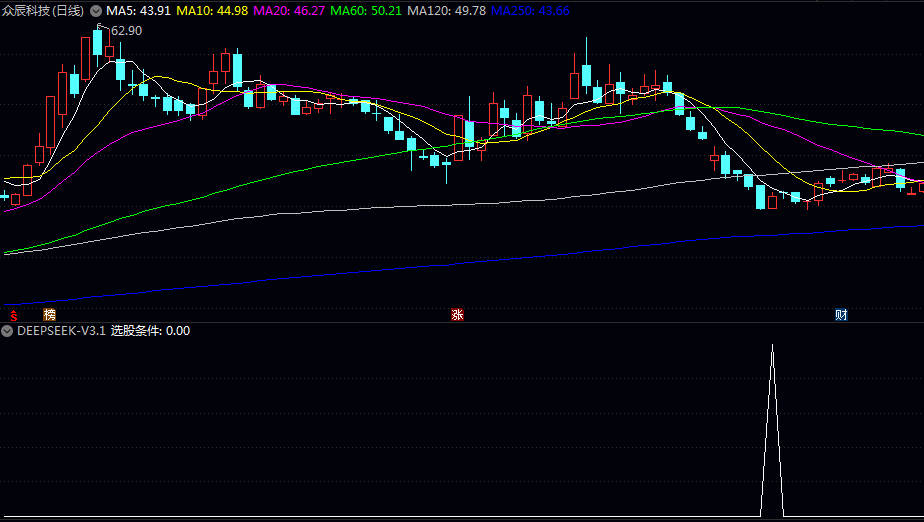Click the 62.90 high price annotation
The height and width of the screenshot is (522, 924).
coord(126,31)
